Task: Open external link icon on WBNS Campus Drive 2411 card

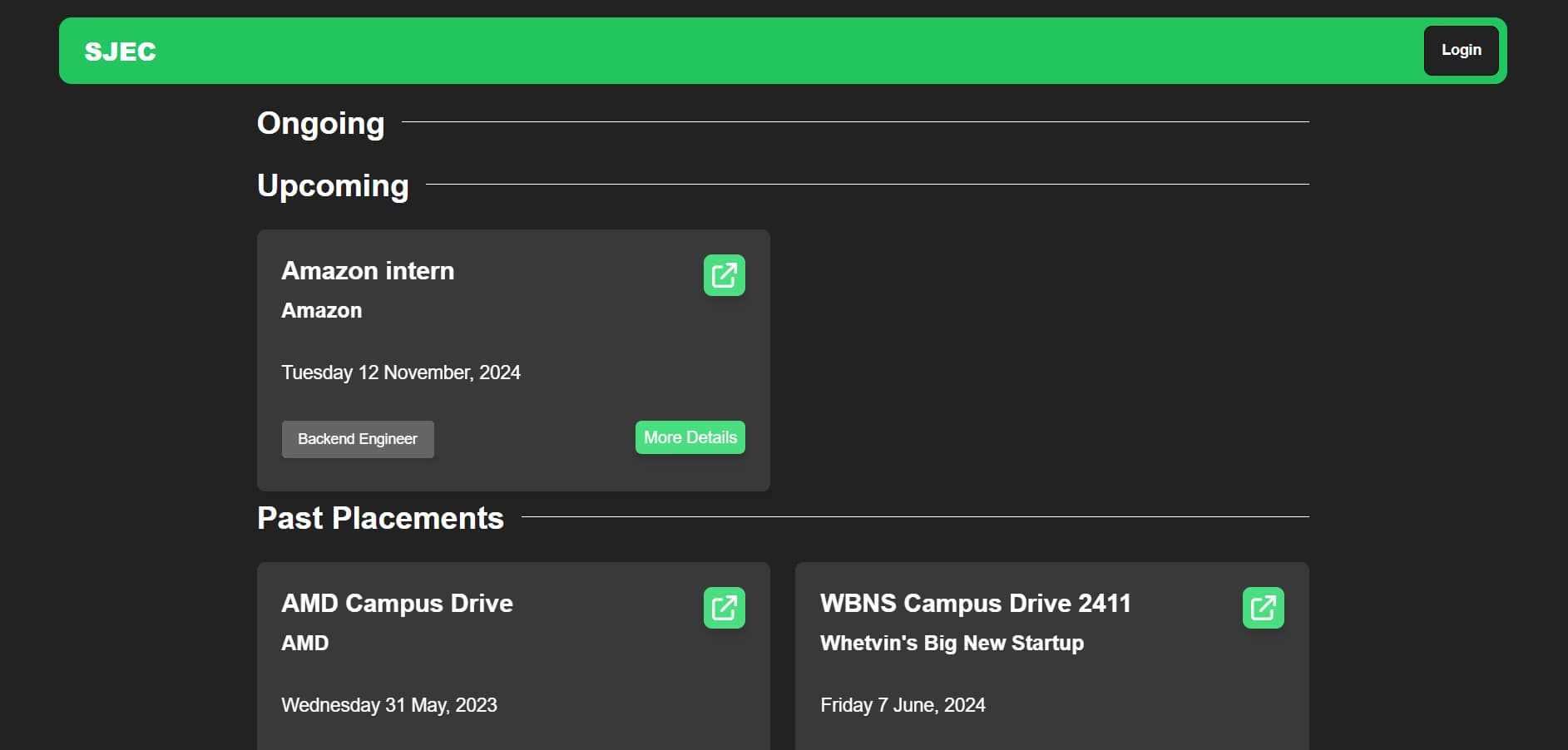Action: click(x=1263, y=608)
